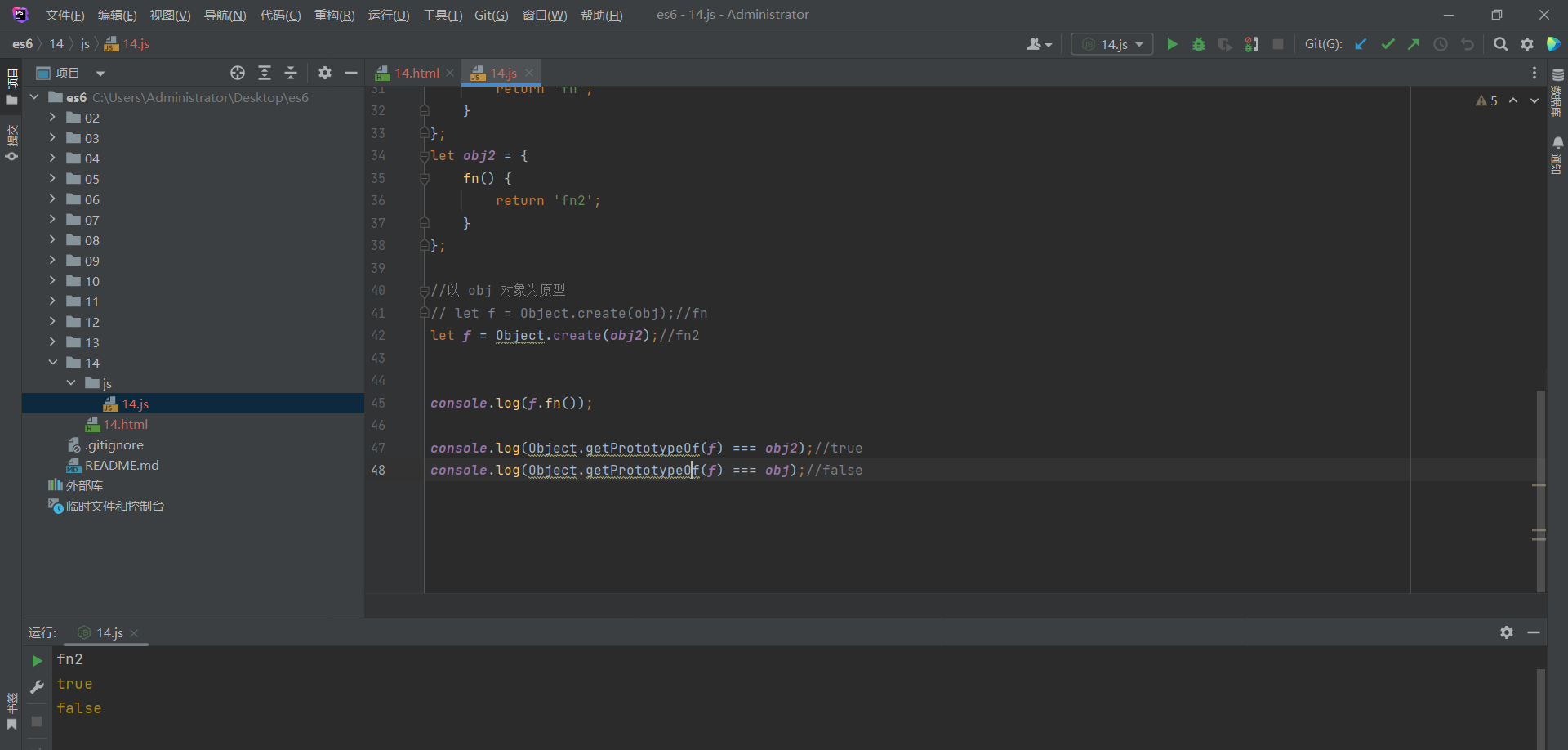1568x750 pixels.
Task: Close the 14.js run tab
Action: coord(134,633)
